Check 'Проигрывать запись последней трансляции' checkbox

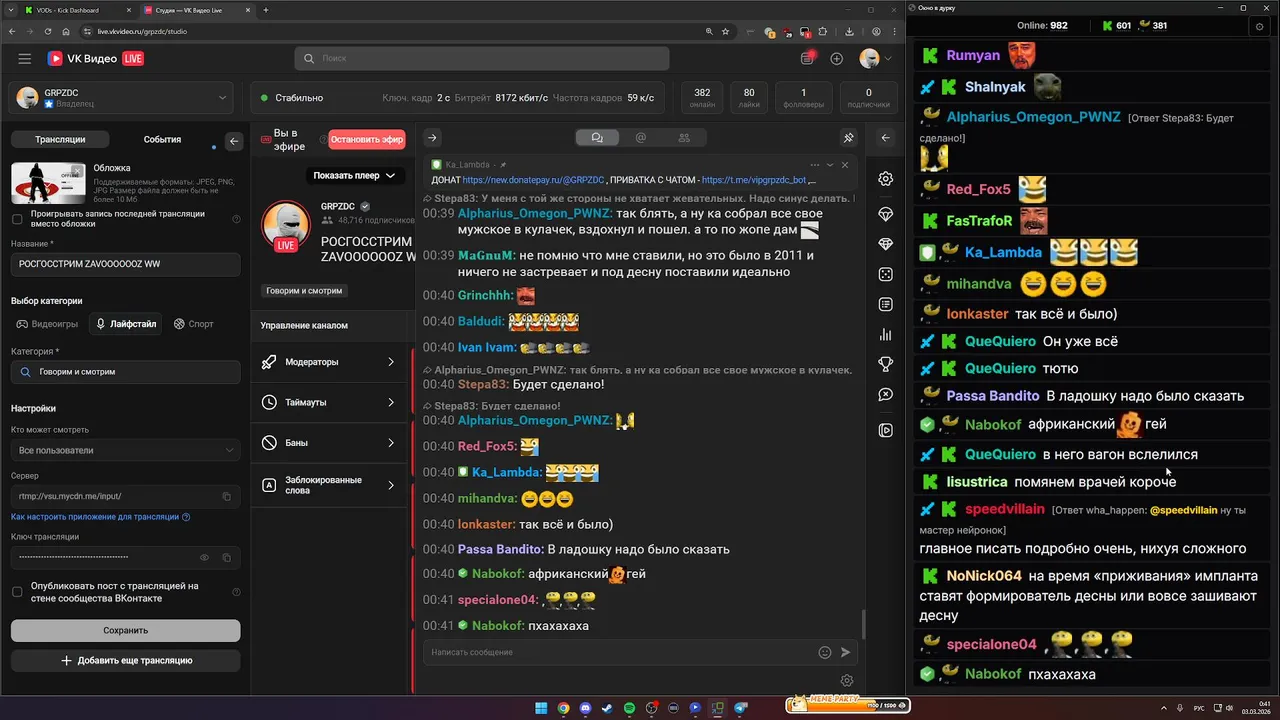[17, 219]
